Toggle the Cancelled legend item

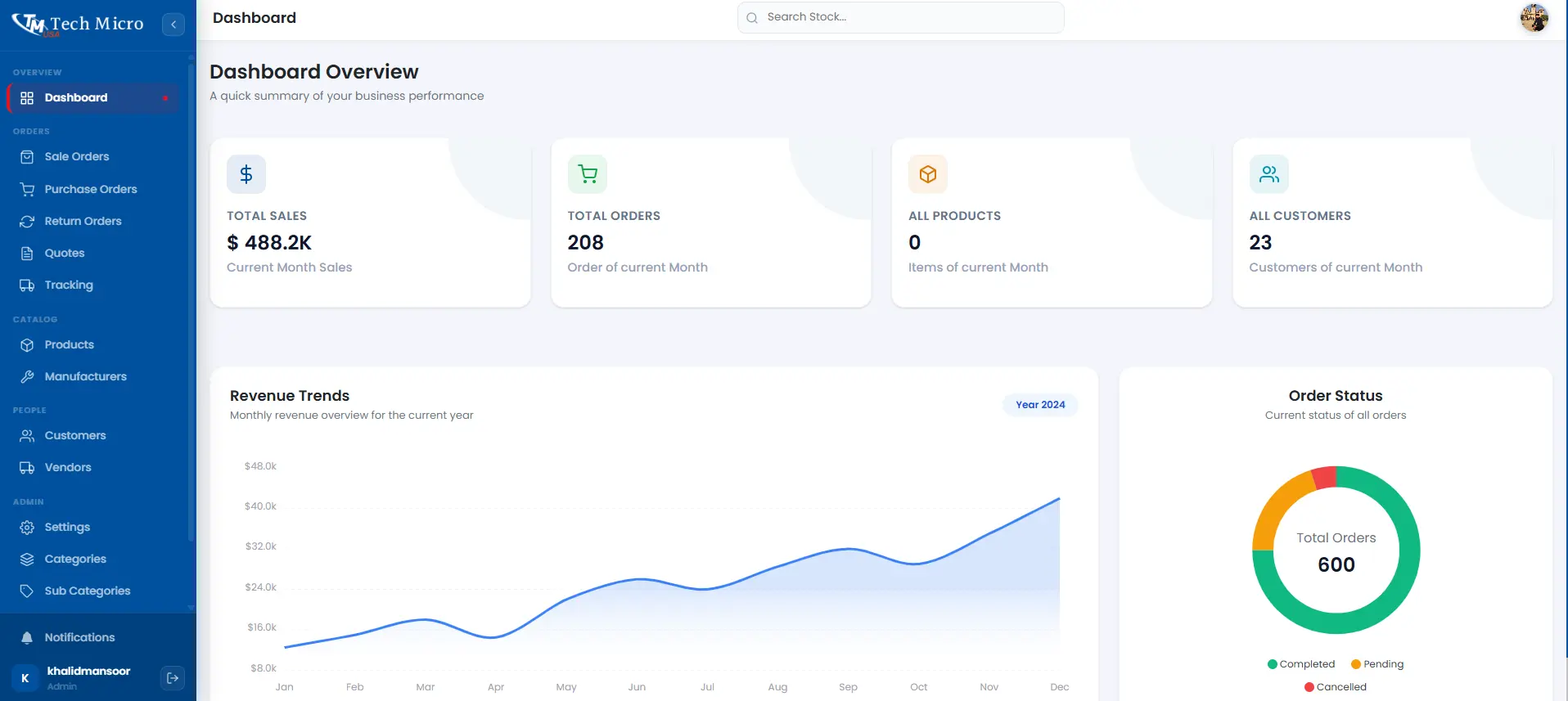tap(1336, 687)
